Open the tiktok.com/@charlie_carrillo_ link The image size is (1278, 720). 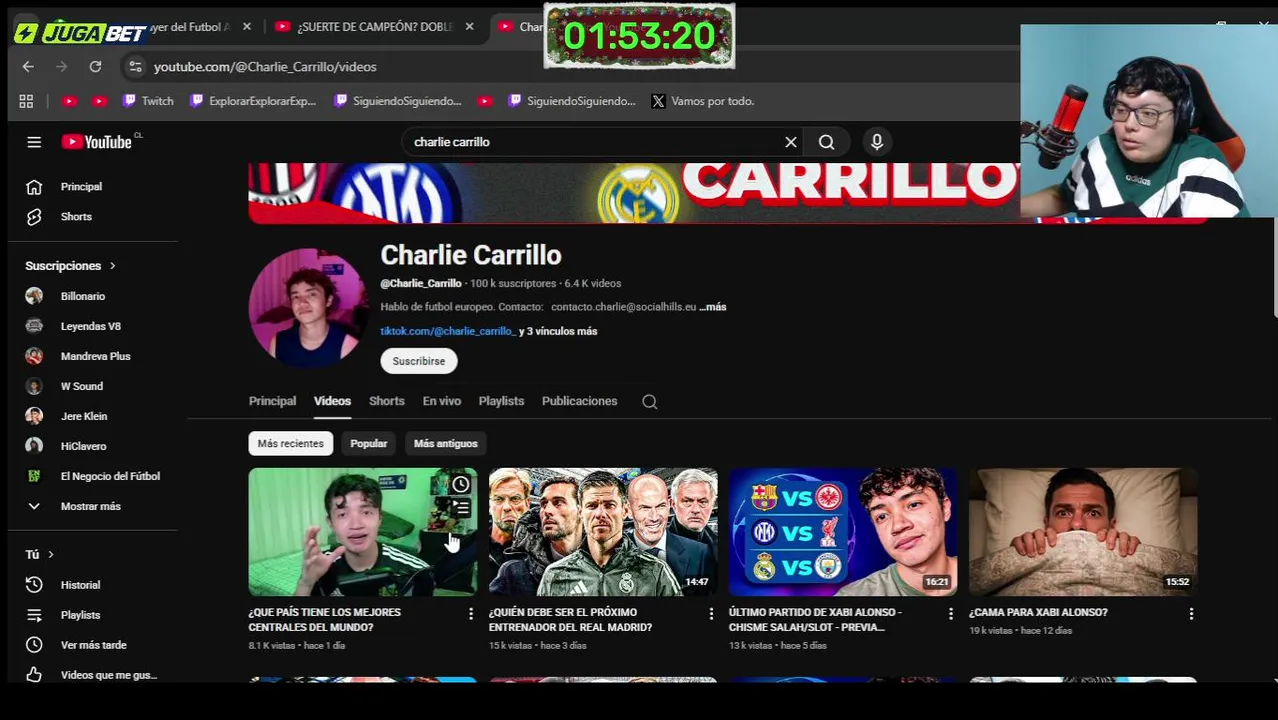tap(447, 331)
